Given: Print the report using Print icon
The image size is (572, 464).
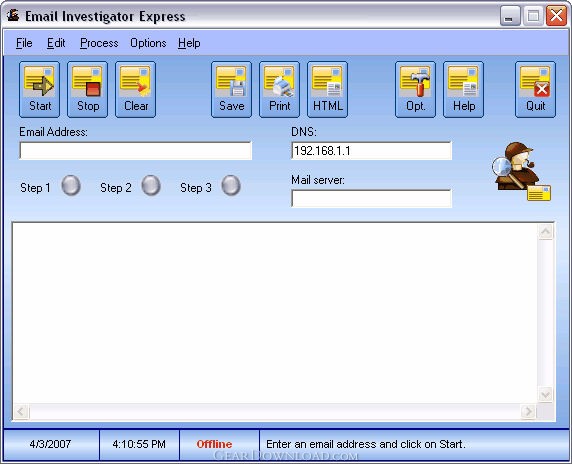Looking at the screenshot, I should [x=279, y=89].
